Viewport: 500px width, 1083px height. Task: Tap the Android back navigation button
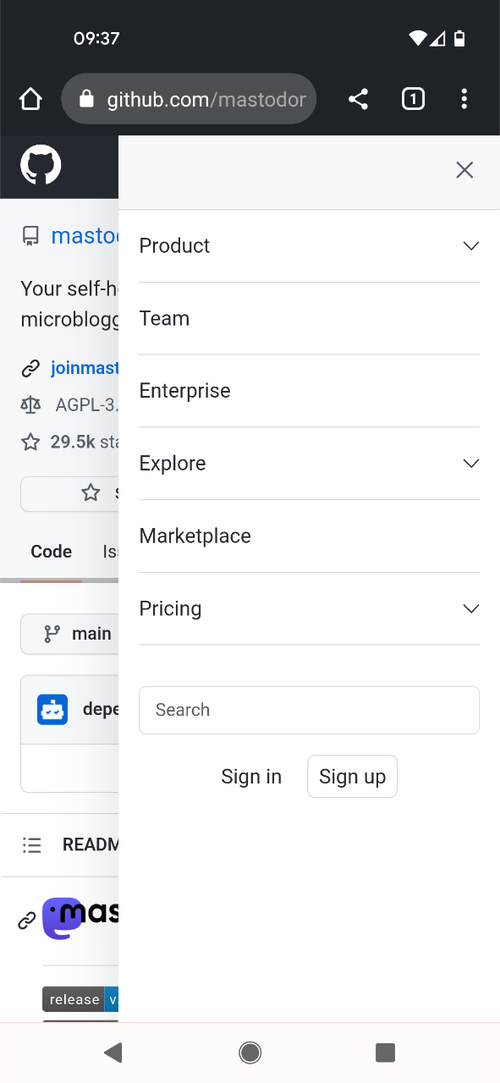113,1053
